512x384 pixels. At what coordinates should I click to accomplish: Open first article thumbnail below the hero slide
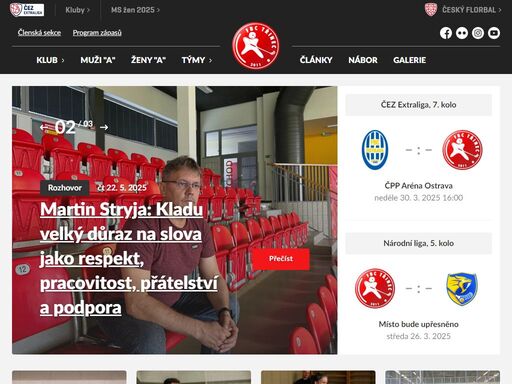(x=69, y=377)
